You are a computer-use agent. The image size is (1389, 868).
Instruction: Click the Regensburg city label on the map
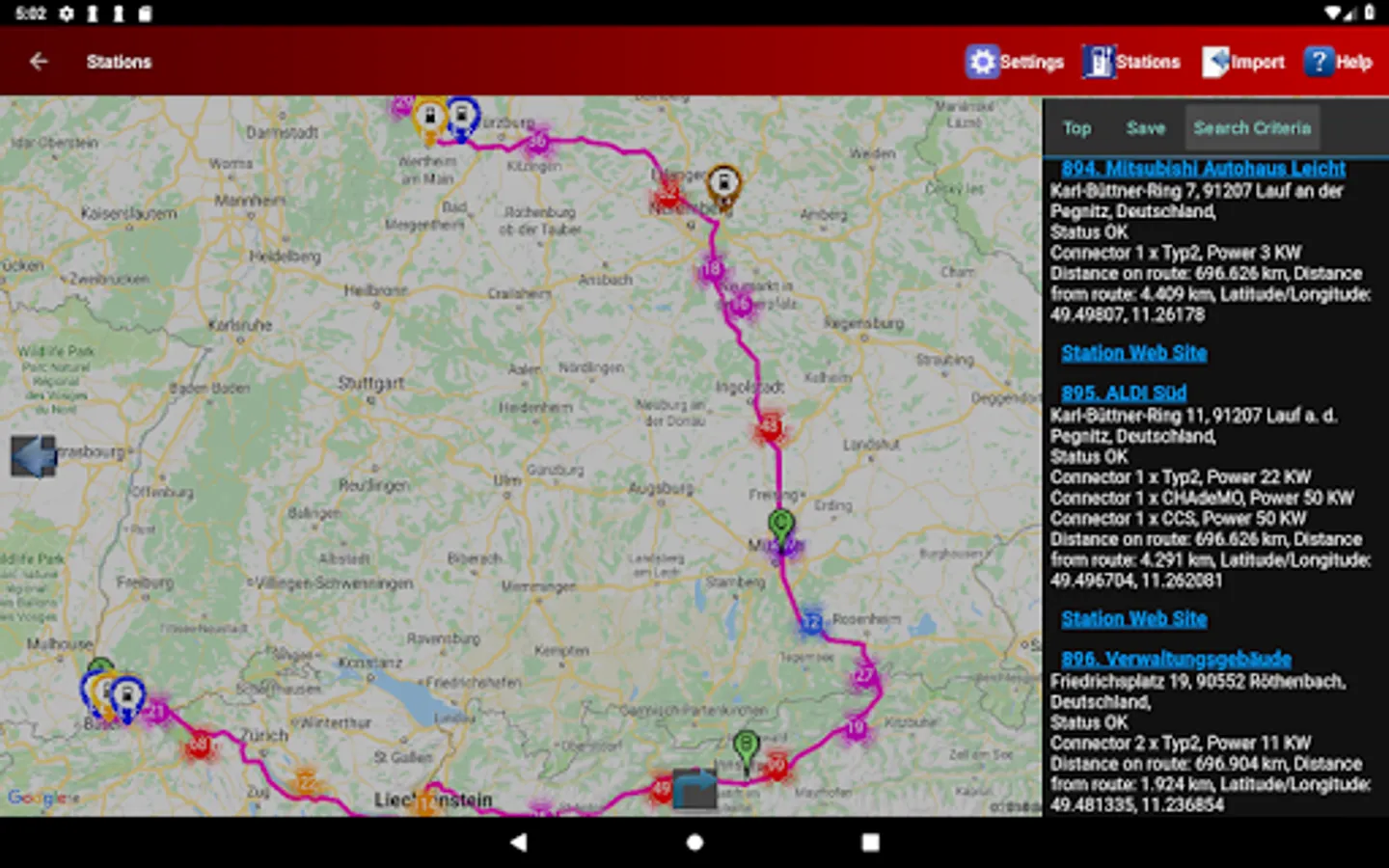(x=864, y=323)
